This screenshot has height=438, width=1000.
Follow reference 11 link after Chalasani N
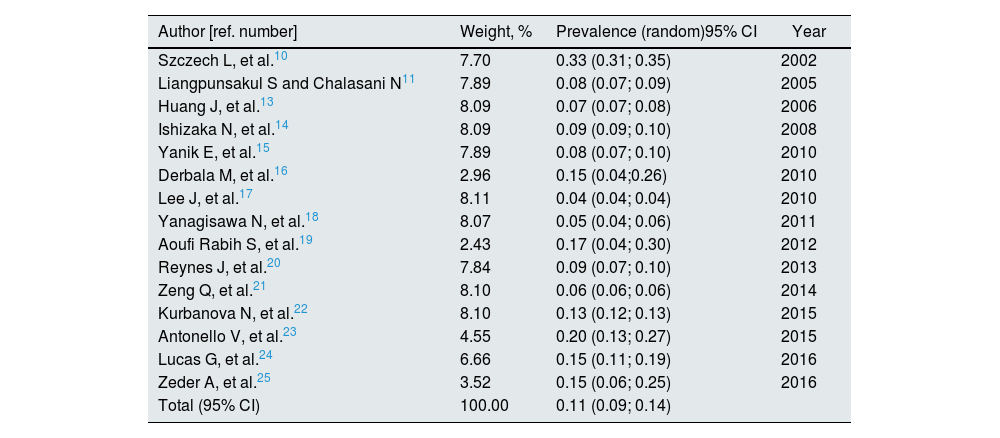coord(409,79)
